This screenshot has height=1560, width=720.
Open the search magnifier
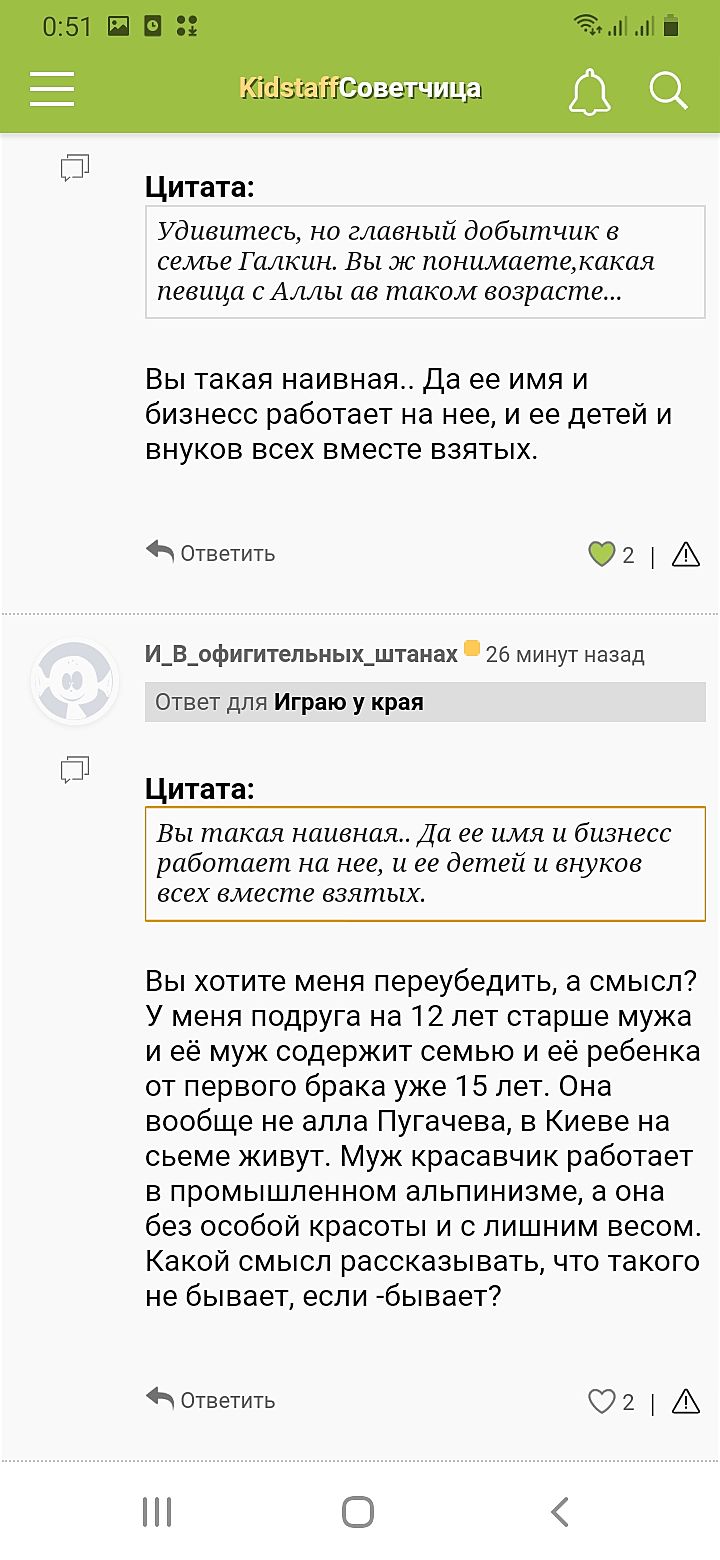coord(668,90)
